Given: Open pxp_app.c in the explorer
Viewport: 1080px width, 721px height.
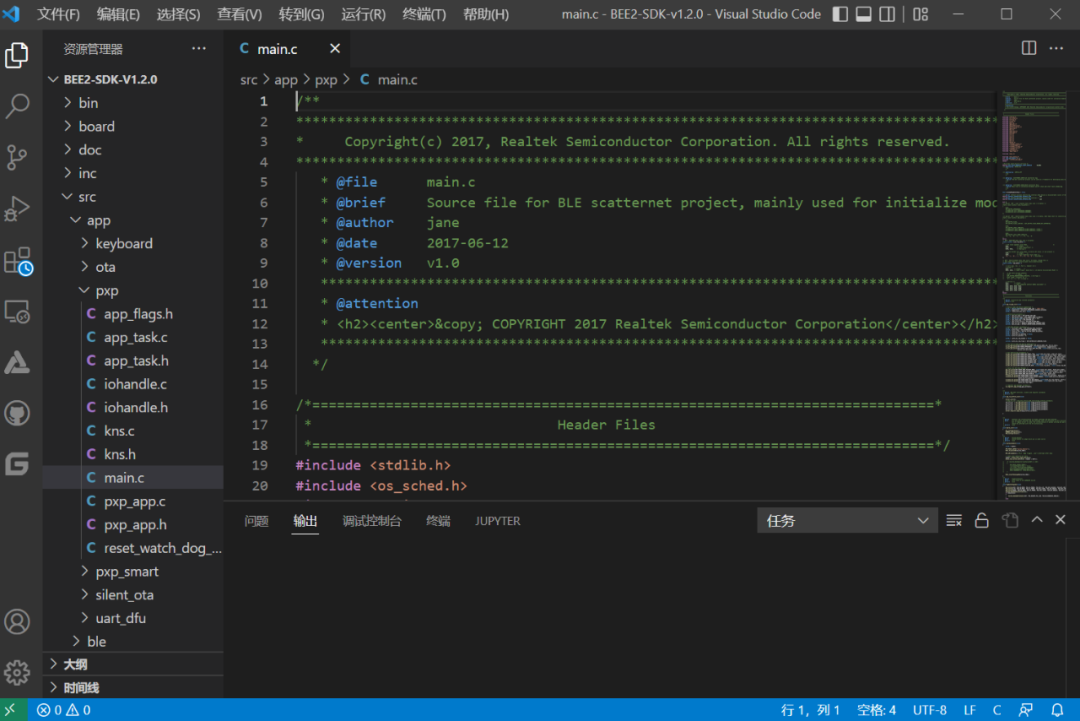Looking at the screenshot, I should [x=135, y=501].
